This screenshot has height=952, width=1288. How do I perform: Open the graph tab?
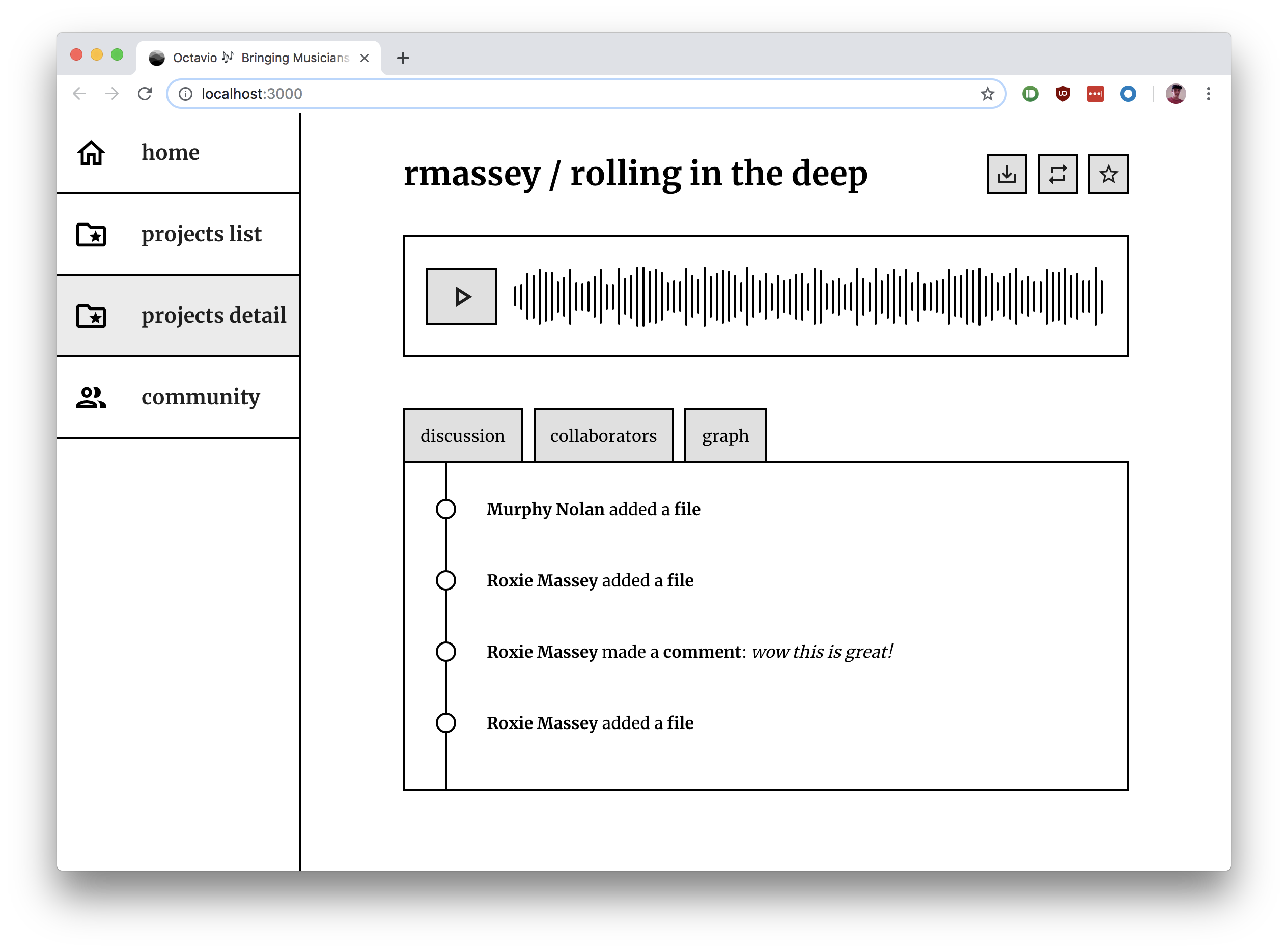tap(725, 436)
